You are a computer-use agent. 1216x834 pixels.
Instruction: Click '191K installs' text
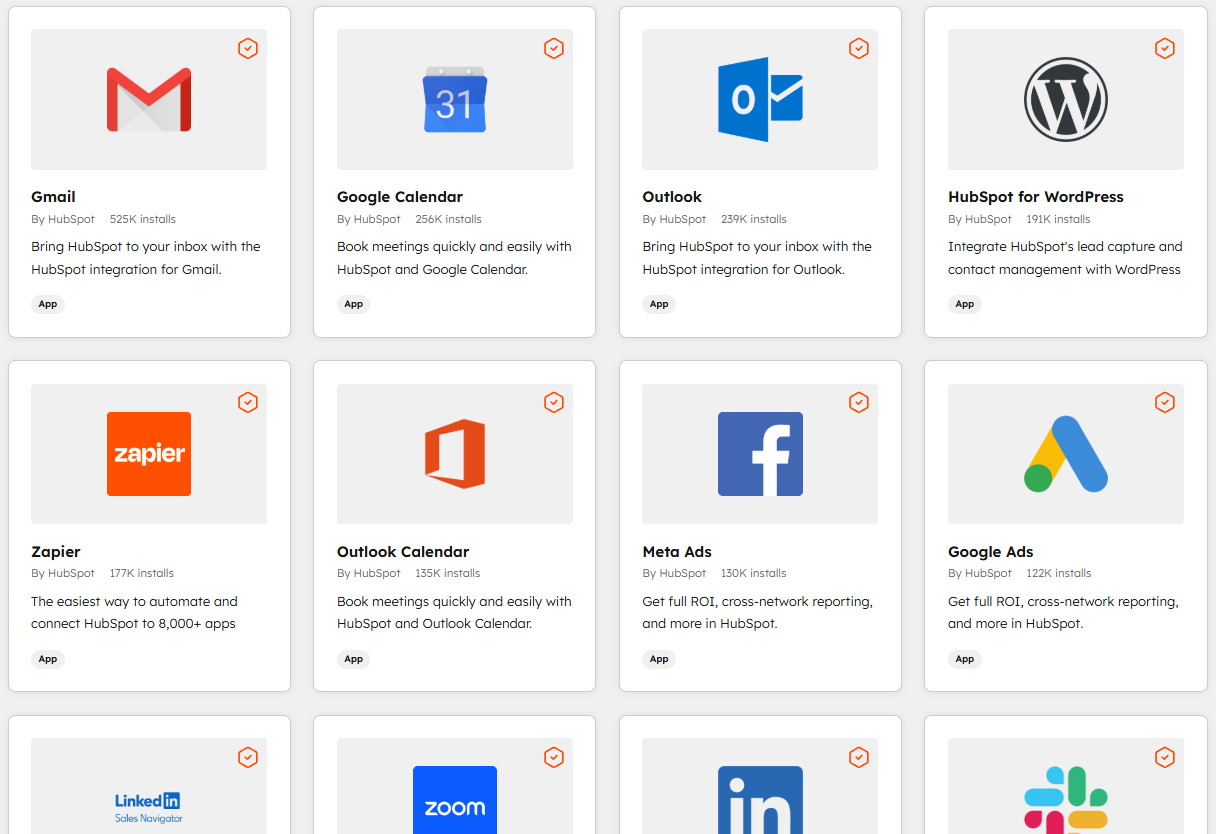[1059, 219]
